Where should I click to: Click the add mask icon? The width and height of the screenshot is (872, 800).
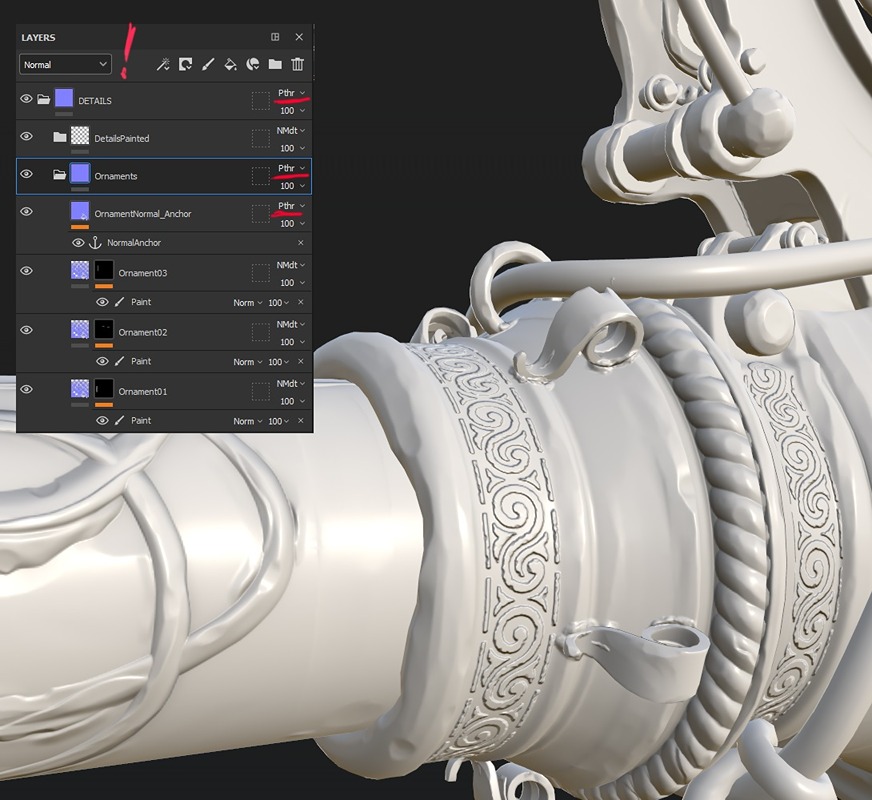point(185,64)
